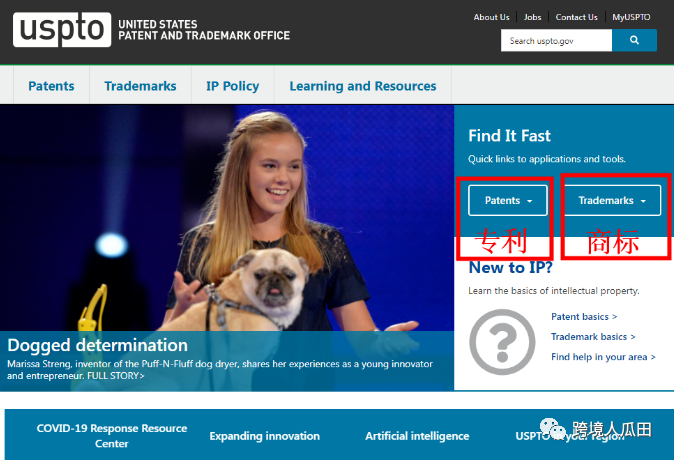Image resolution: width=674 pixels, height=460 pixels.
Task: Open Learning and Resources menu
Action: tap(362, 86)
